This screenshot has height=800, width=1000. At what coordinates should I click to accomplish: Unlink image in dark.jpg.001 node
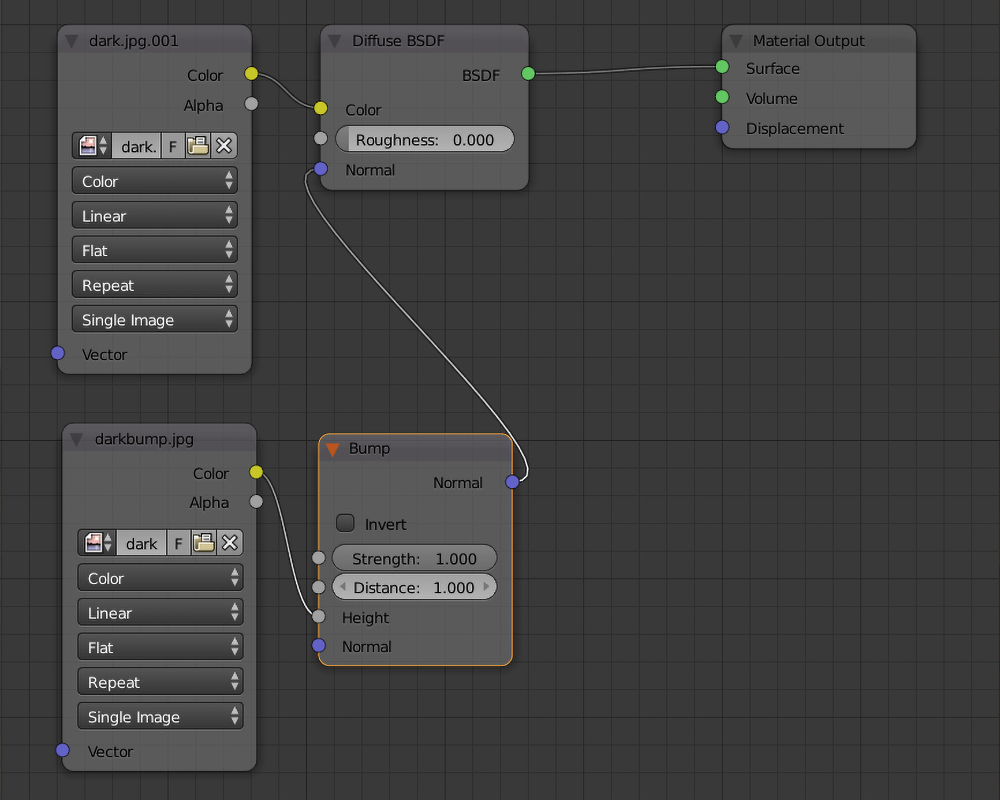224,146
